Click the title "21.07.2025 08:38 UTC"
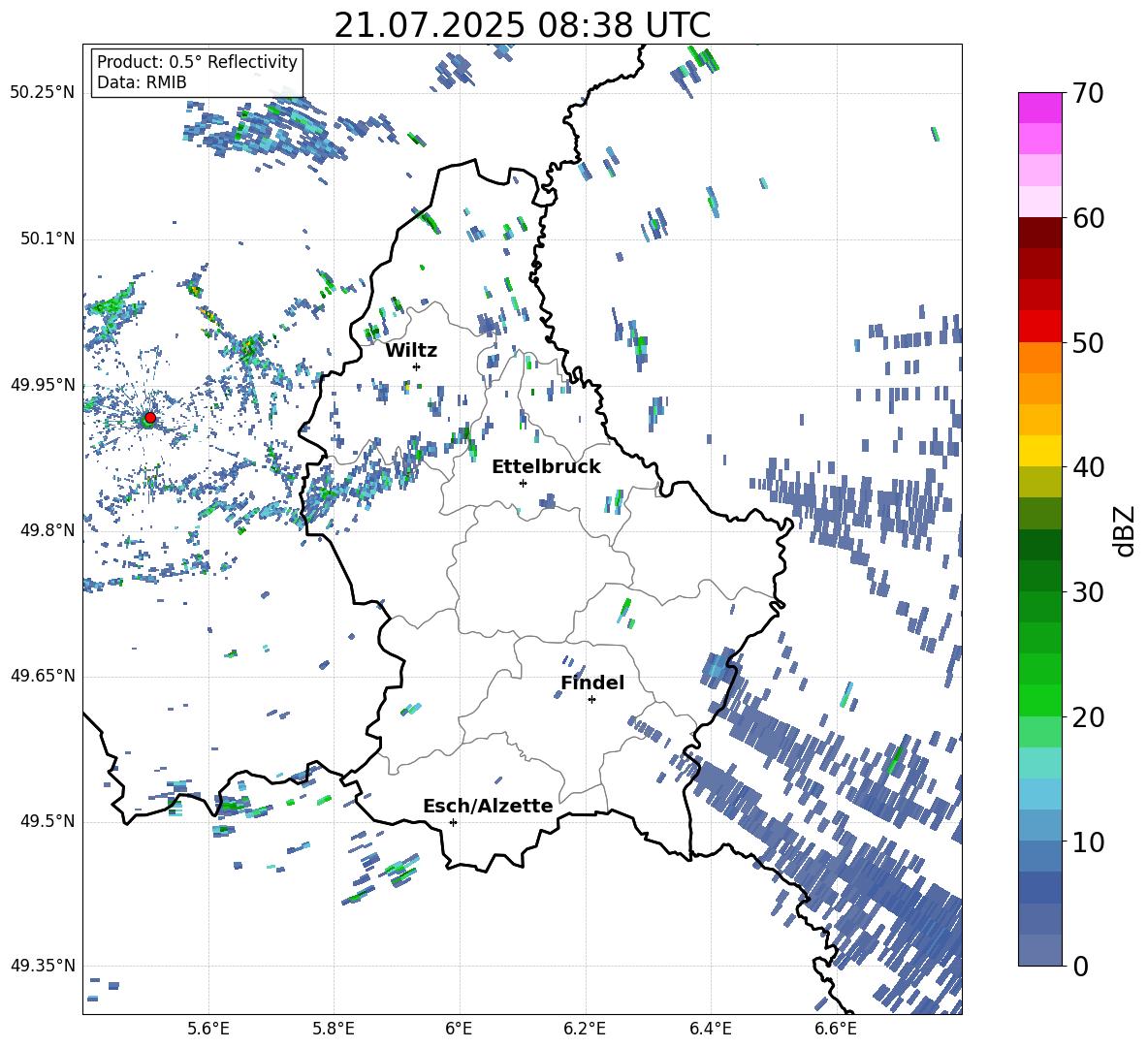 tap(522, 25)
